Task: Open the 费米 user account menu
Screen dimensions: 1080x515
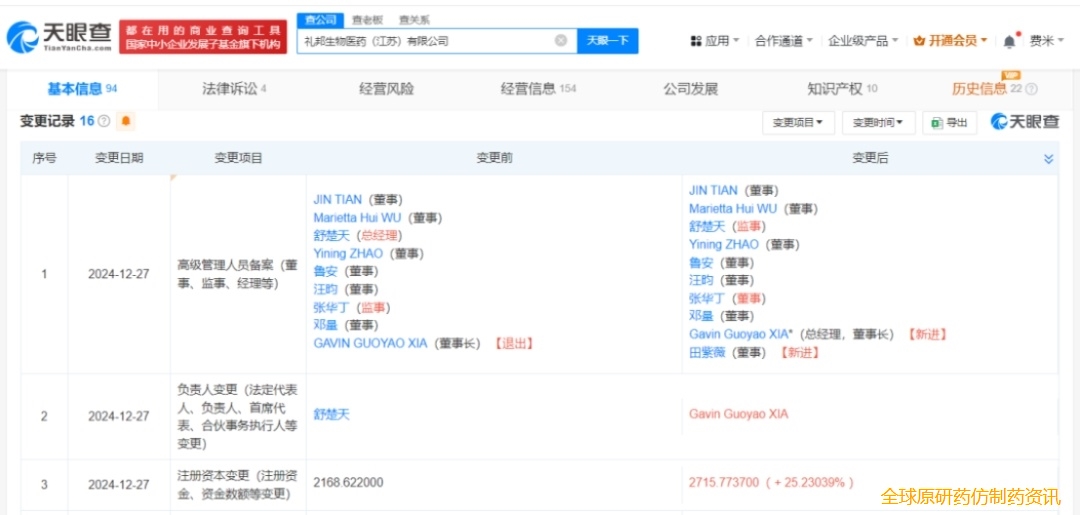Action: [x=1046, y=41]
